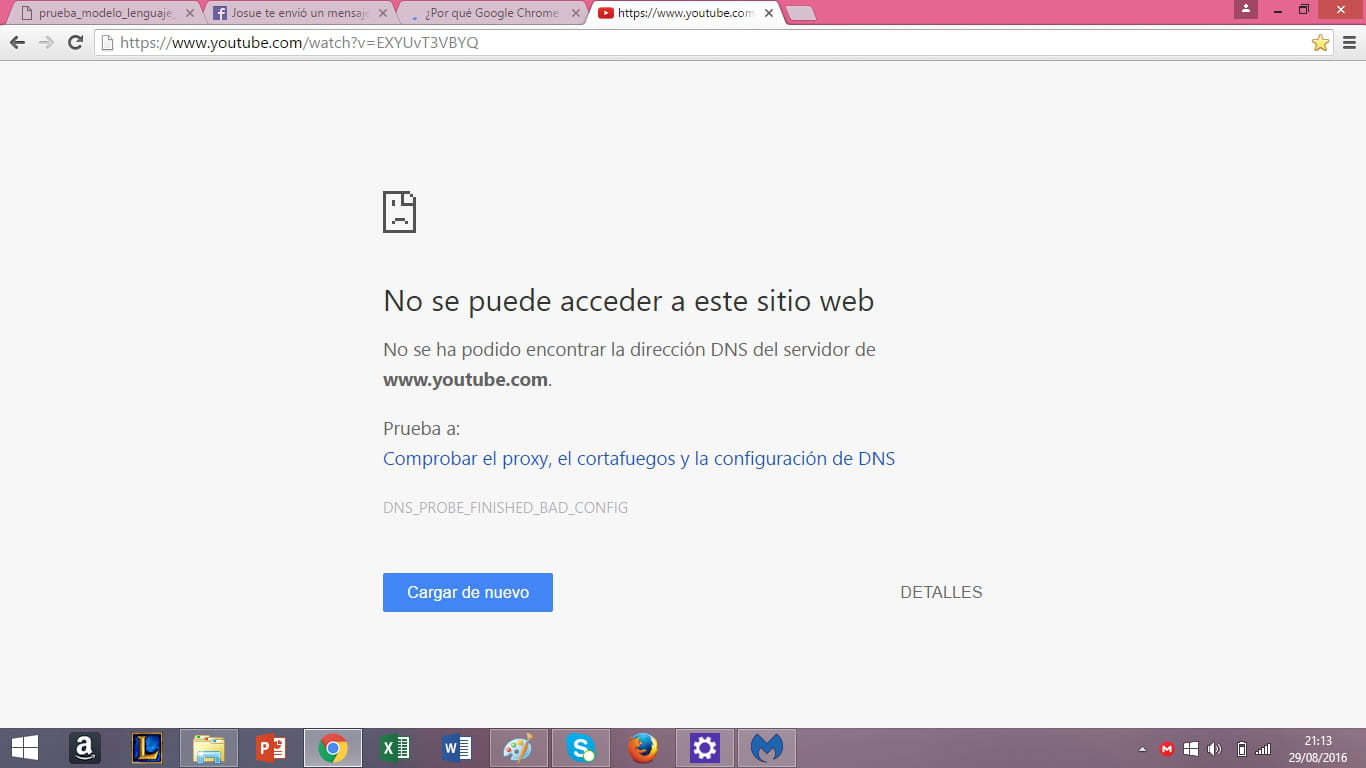Switch to PowerPoint in the taskbar
The width and height of the screenshot is (1366, 768).
pyautogui.click(x=271, y=748)
